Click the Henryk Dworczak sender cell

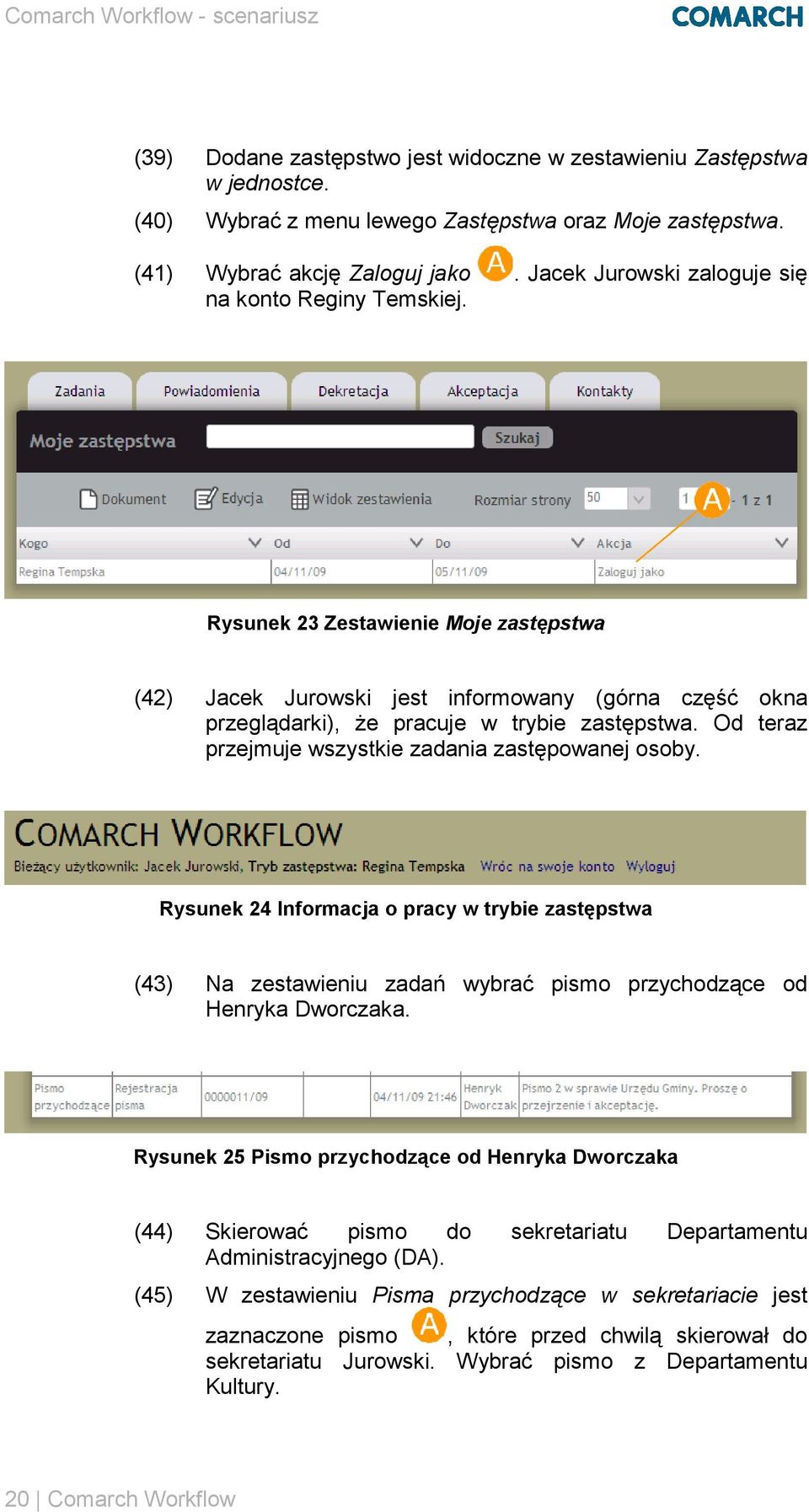[x=490, y=1096]
